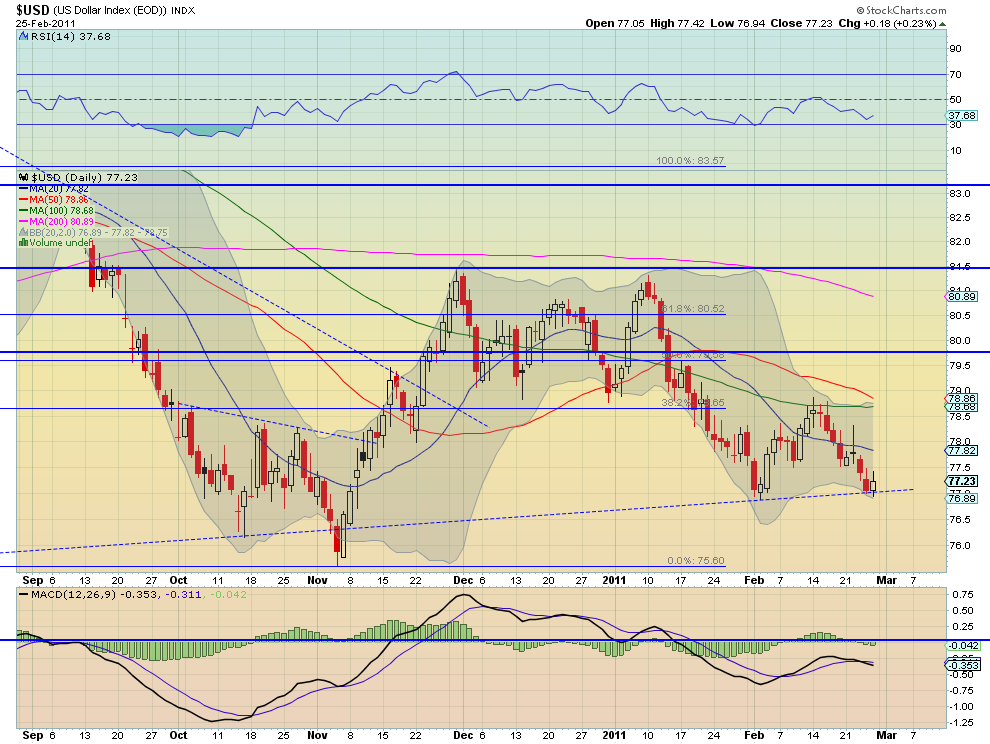
Task: Click the 61.8%: 80.52 Fibonacci label
Action: tap(693, 309)
